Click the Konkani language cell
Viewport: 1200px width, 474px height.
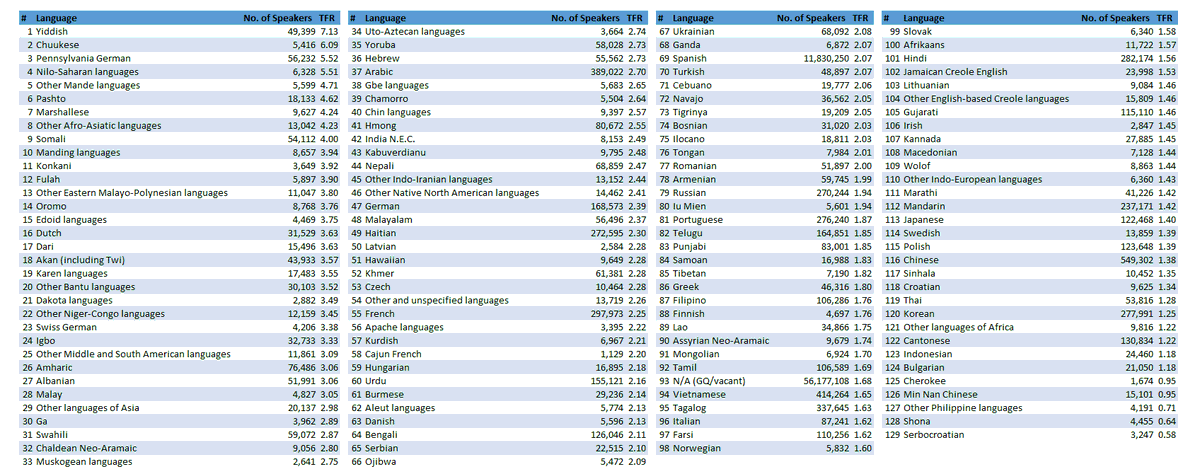click(53, 165)
